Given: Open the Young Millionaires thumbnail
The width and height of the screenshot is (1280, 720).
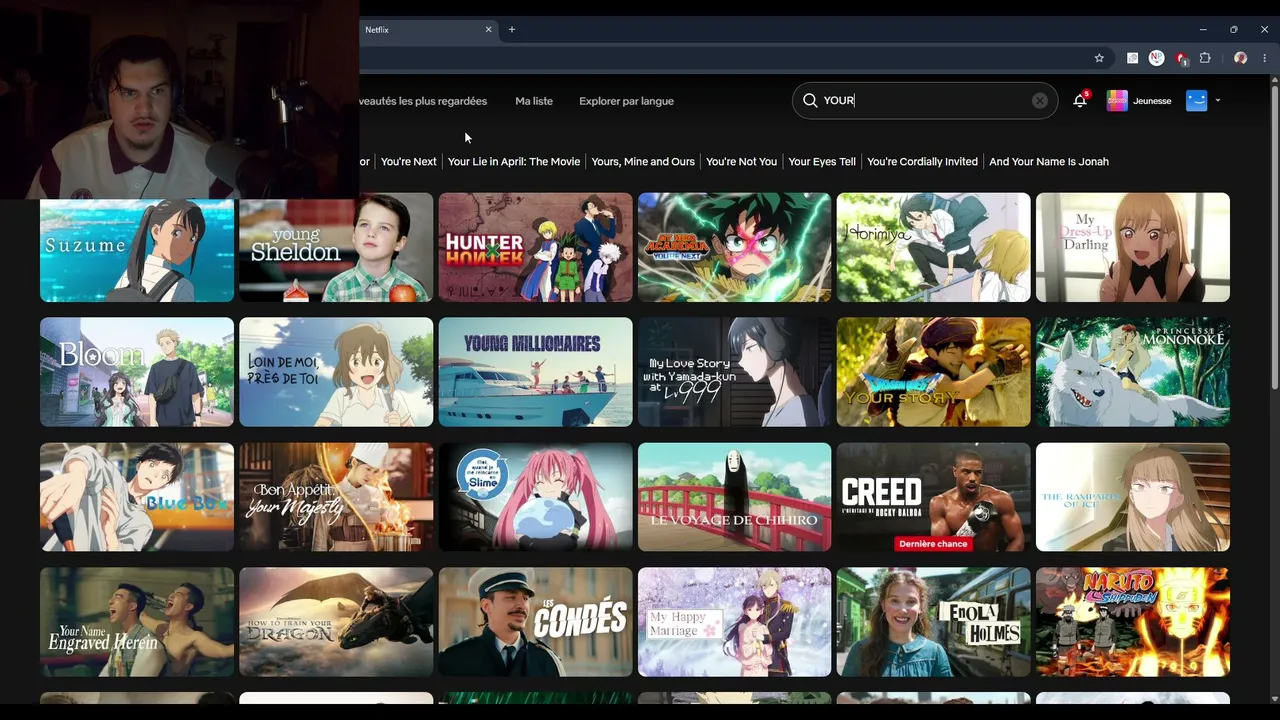Looking at the screenshot, I should [535, 372].
